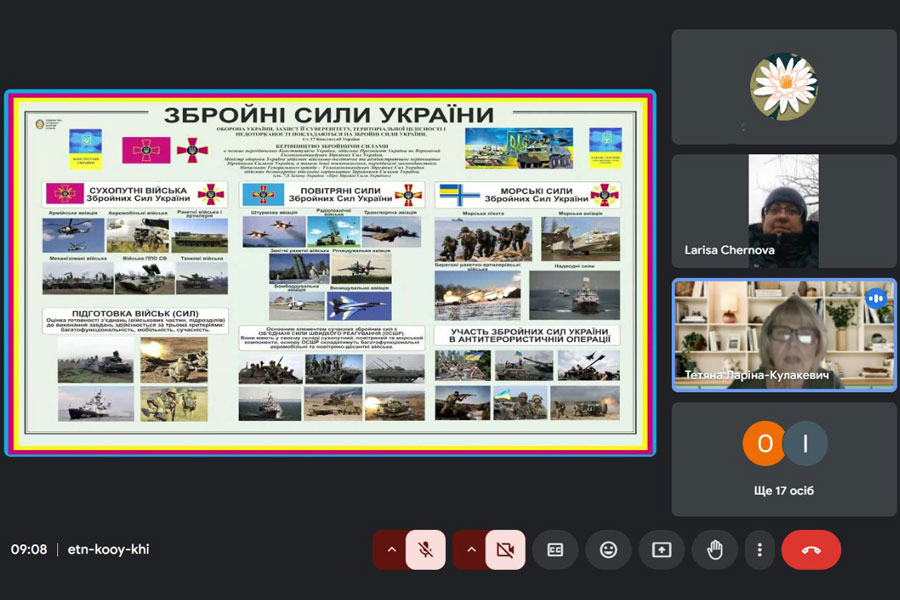Click the gray I participant avatar
This screenshot has width=900, height=600.
pyautogui.click(x=805, y=443)
